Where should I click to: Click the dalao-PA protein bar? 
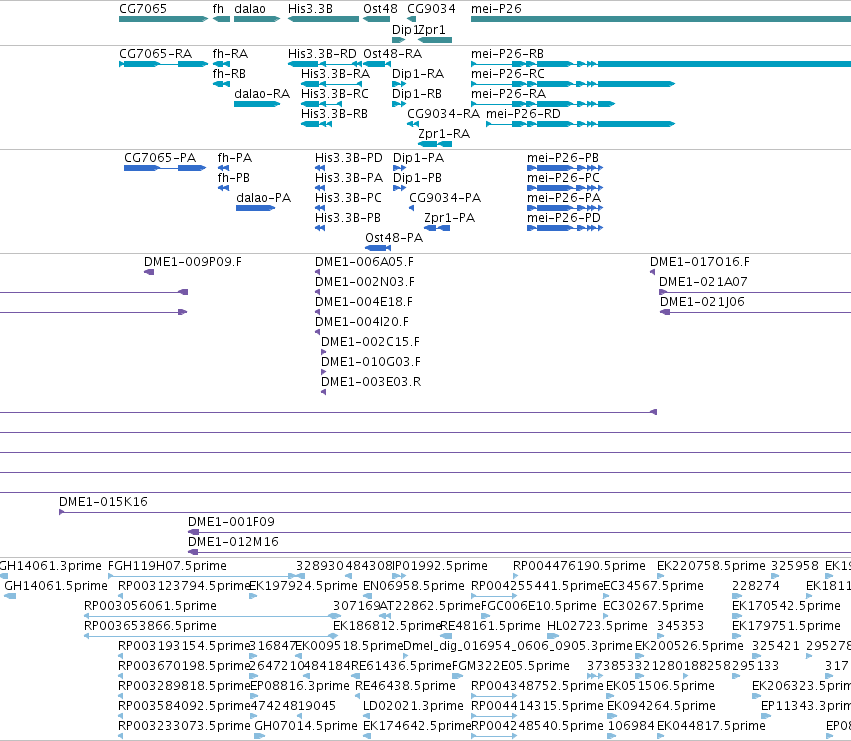[255, 208]
